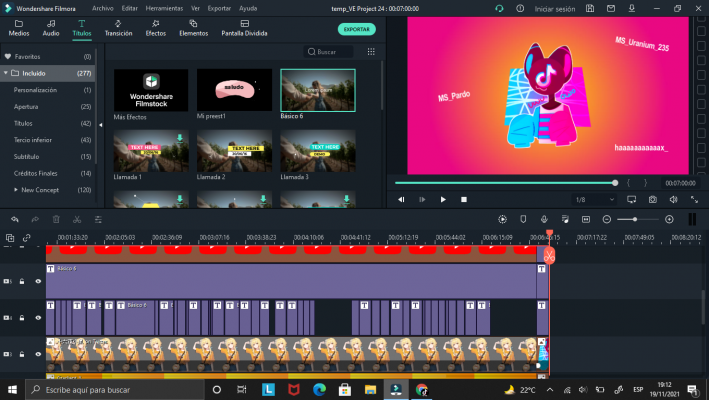Select Favoritos category
The width and height of the screenshot is (709, 400).
click(47, 56)
